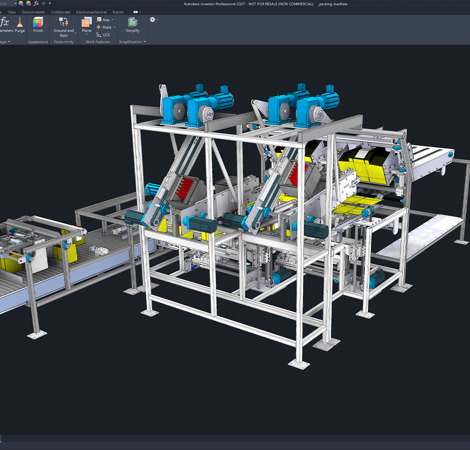470x450 pixels.
Task: Switch to the Environments ribbon tab
Action: (x=33, y=12)
